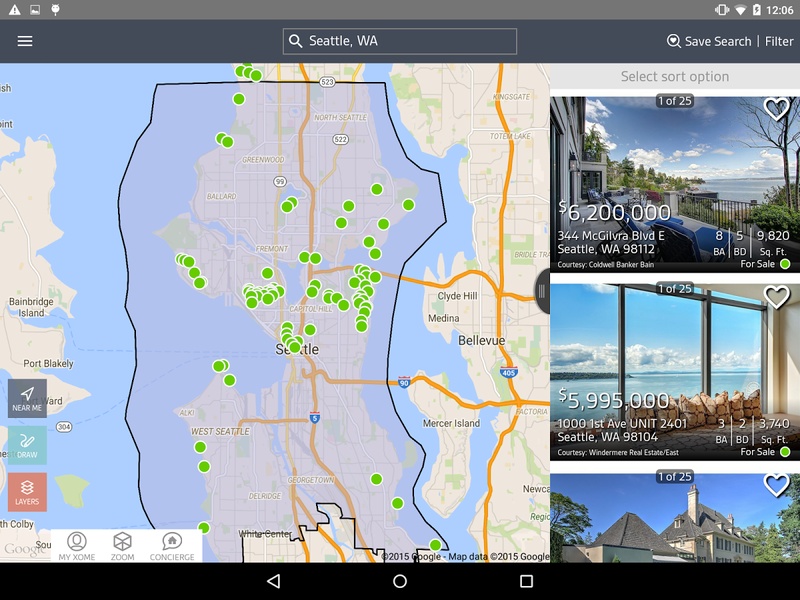Click the West Seattle map label
The image size is (800, 600).
click(220, 432)
